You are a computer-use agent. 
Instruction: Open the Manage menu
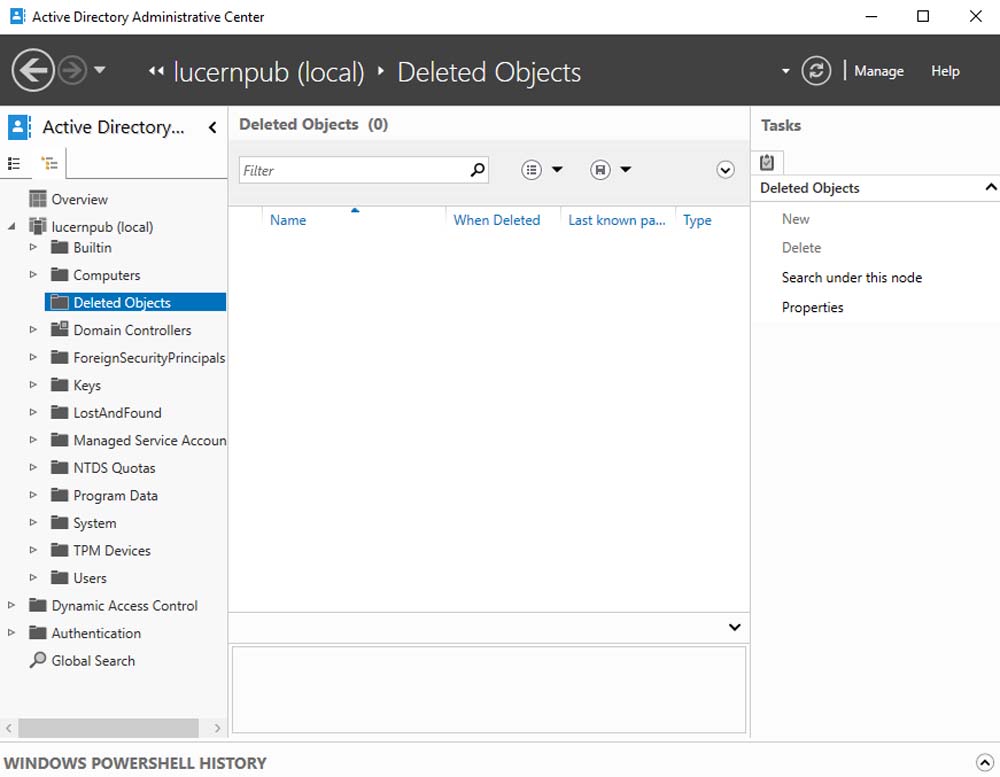[x=878, y=71]
